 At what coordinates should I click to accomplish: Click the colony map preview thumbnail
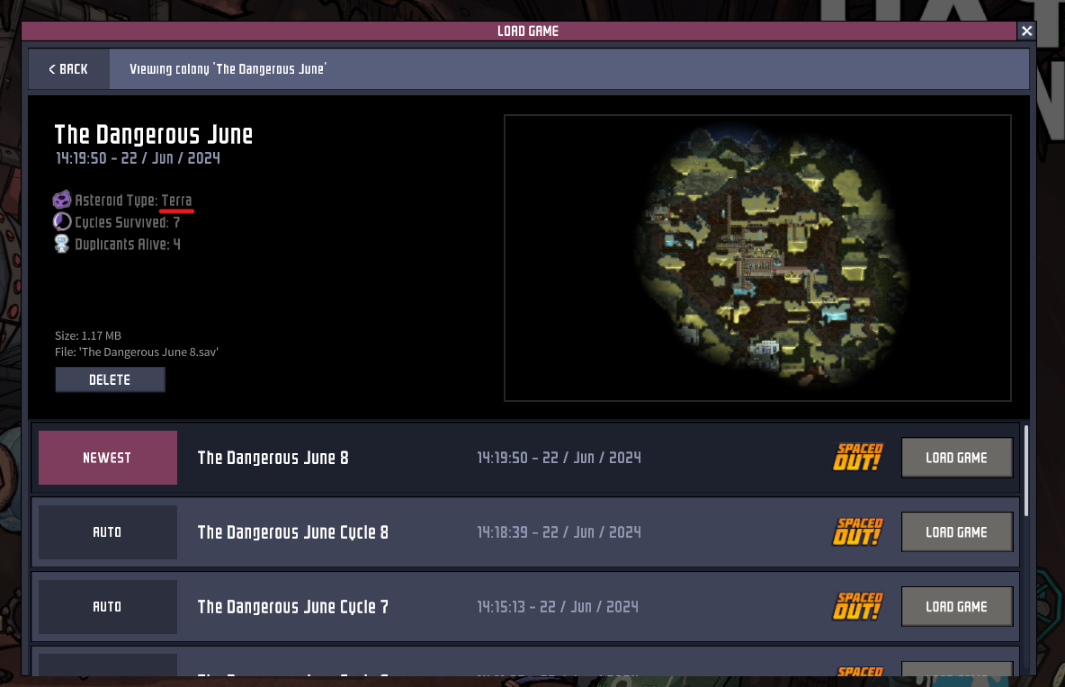[757, 258]
